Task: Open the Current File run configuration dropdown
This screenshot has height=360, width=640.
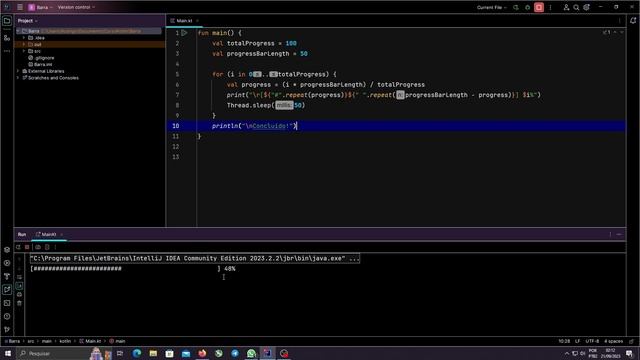Action: click(491, 7)
